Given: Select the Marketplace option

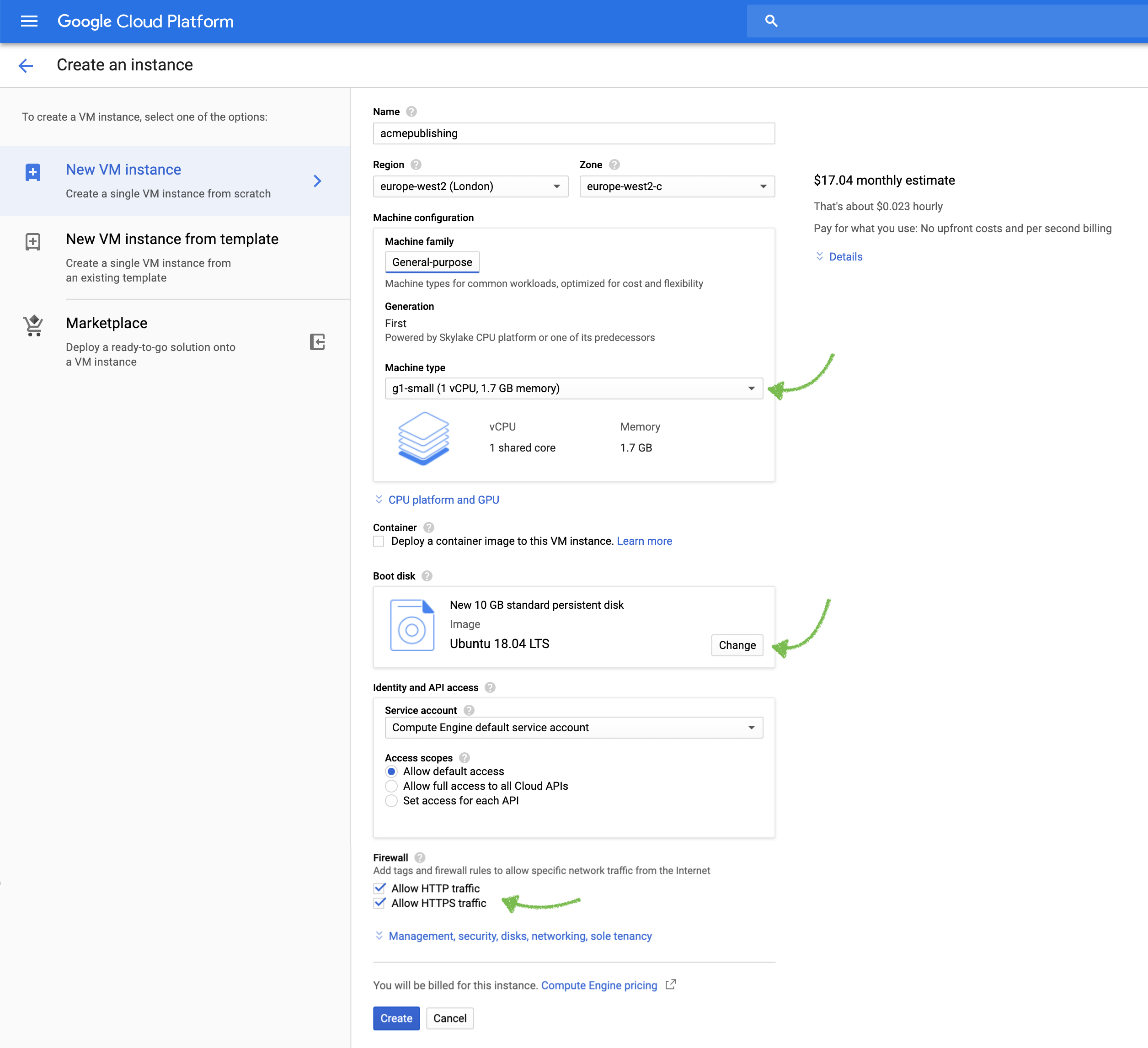Looking at the screenshot, I should click(107, 323).
